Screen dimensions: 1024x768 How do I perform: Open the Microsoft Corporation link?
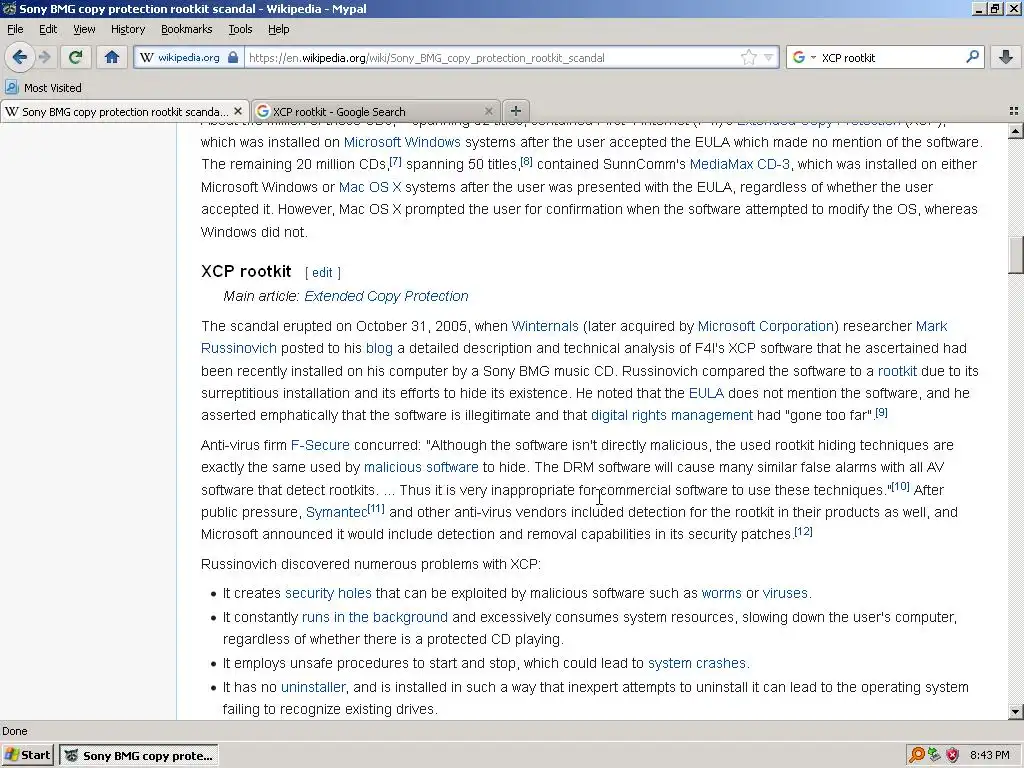(765, 326)
